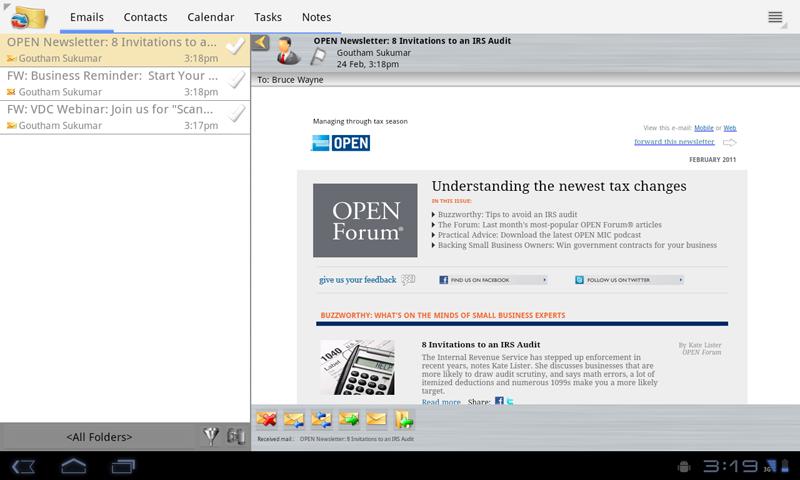This screenshot has width=800, height=480.
Task: Click the yellow back arrow in email header
Action: 261,42
